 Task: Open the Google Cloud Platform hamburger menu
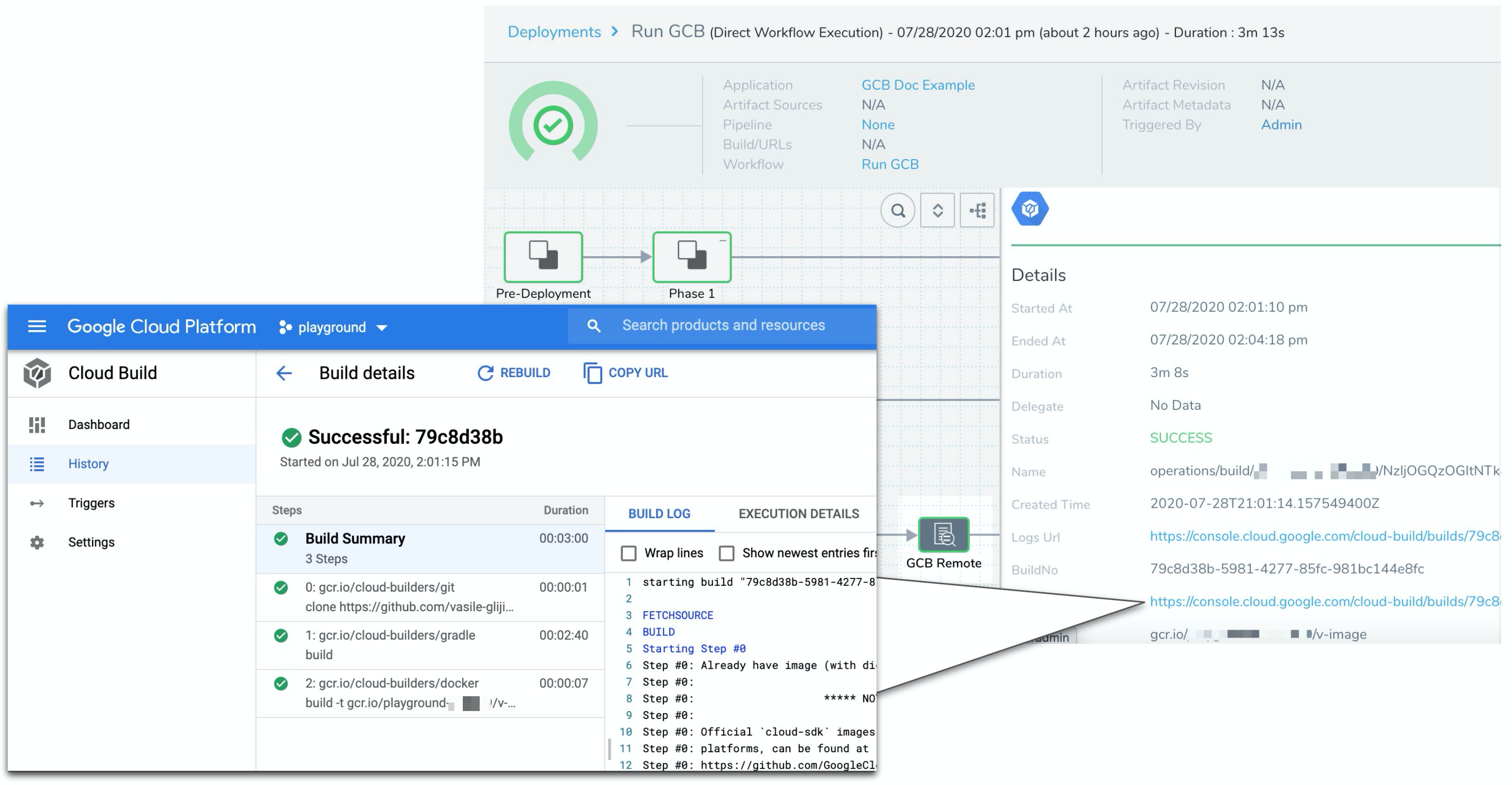(x=37, y=326)
